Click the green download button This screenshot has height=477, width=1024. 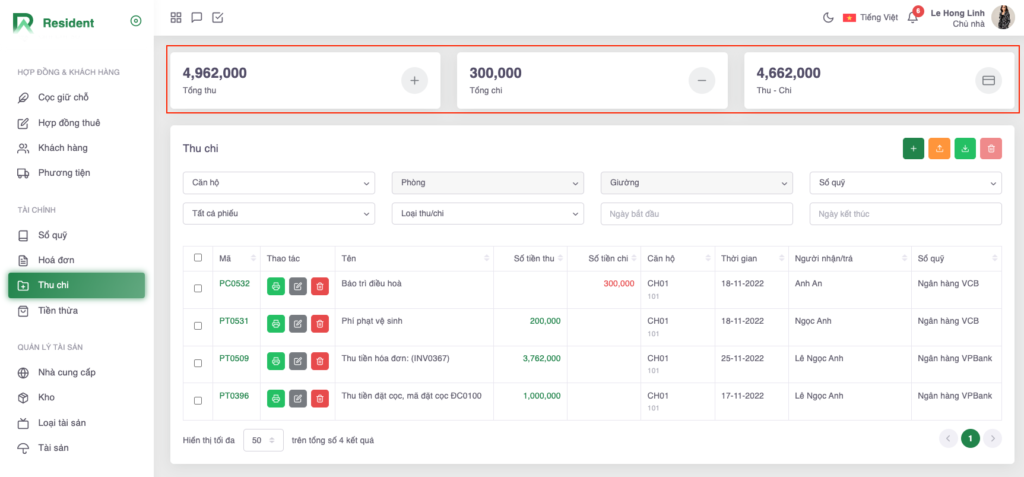(965, 148)
